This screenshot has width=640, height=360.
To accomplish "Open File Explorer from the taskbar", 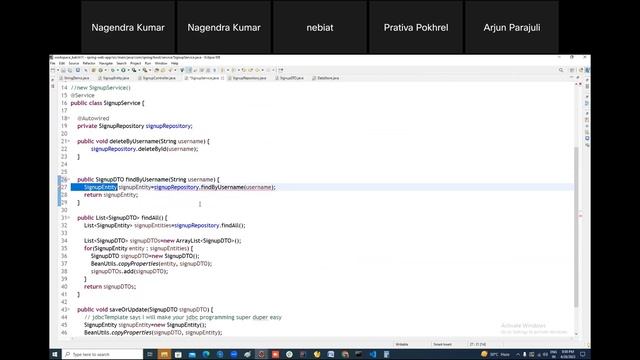I will pyautogui.click(x=164, y=354).
